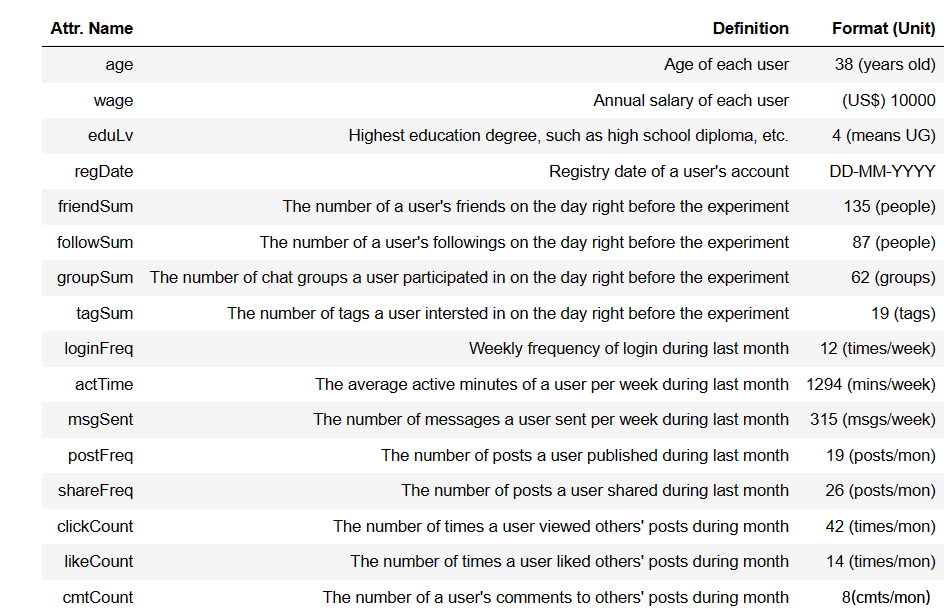Click the Format (Unit) column header
The height and width of the screenshot is (612, 952).
pyautogui.click(x=883, y=29)
